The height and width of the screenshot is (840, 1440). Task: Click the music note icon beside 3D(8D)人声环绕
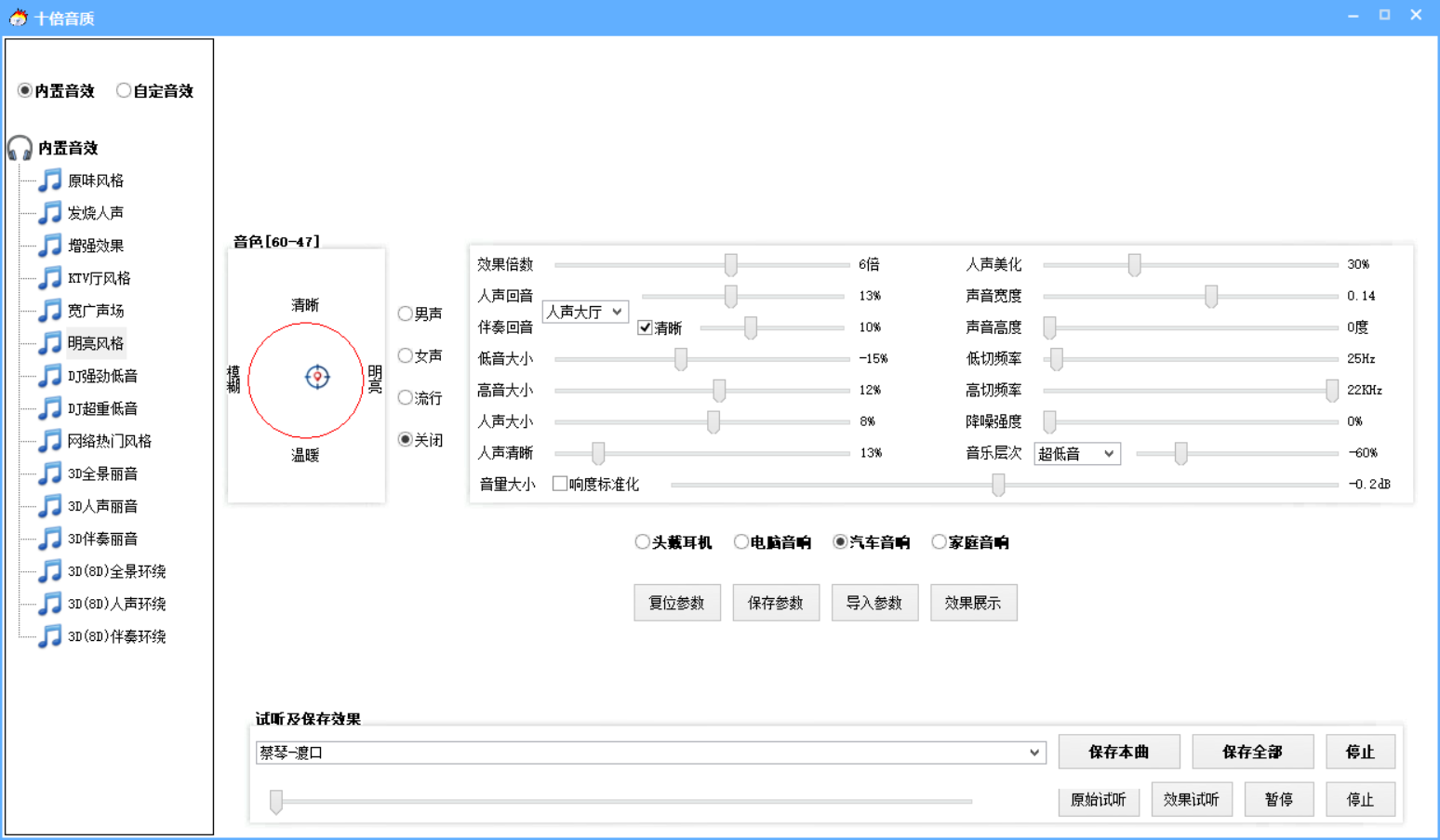[x=50, y=604]
